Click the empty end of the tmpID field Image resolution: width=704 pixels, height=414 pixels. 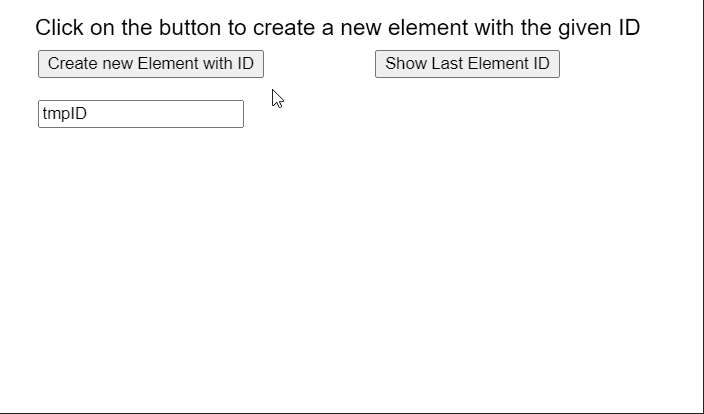tap(200, 114)
